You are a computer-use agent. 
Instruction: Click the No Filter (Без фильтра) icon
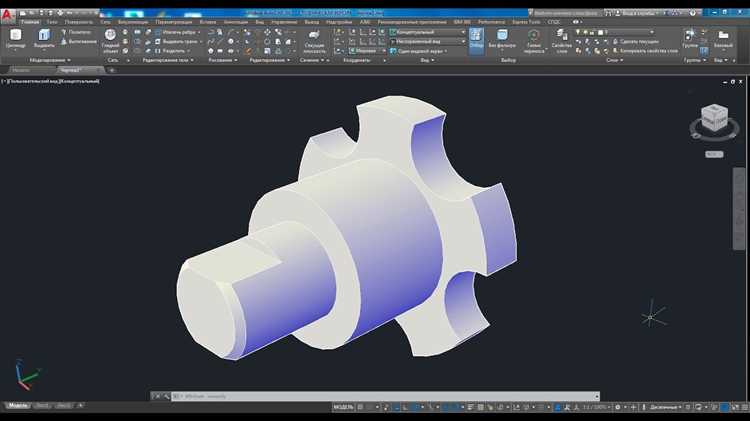click(x=502, y=39)
